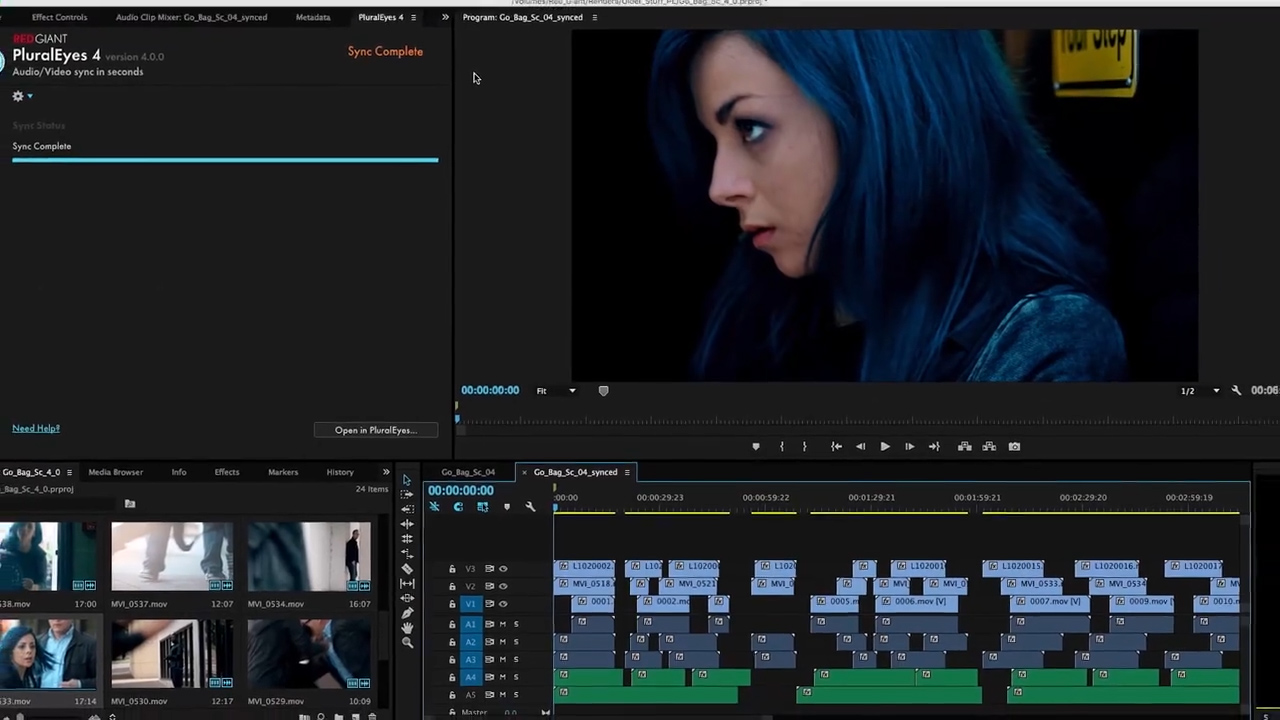Switch to the Media Browser tab

[x=115, y=472]
